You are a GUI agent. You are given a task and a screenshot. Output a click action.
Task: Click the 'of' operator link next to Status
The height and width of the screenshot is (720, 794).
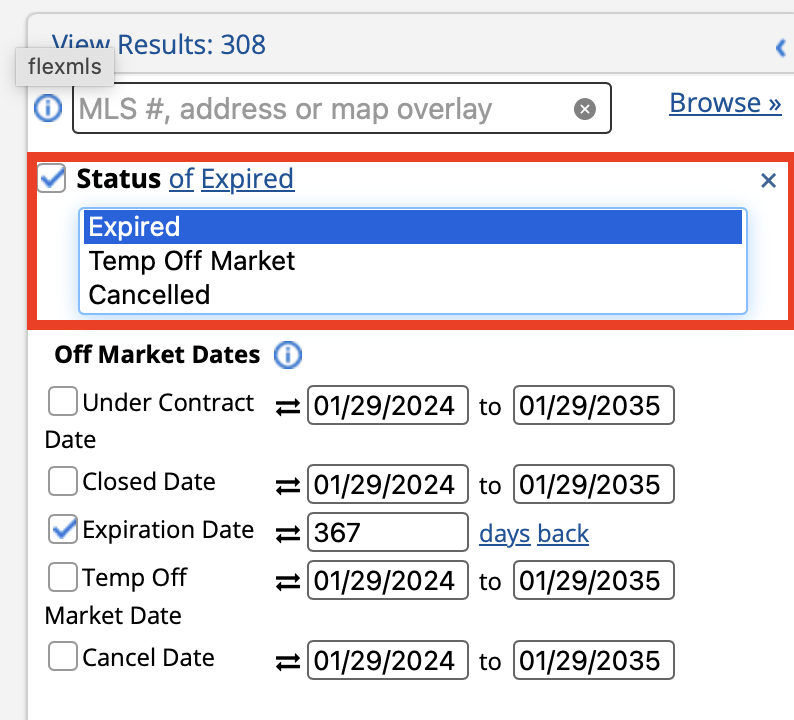point(181,179)
